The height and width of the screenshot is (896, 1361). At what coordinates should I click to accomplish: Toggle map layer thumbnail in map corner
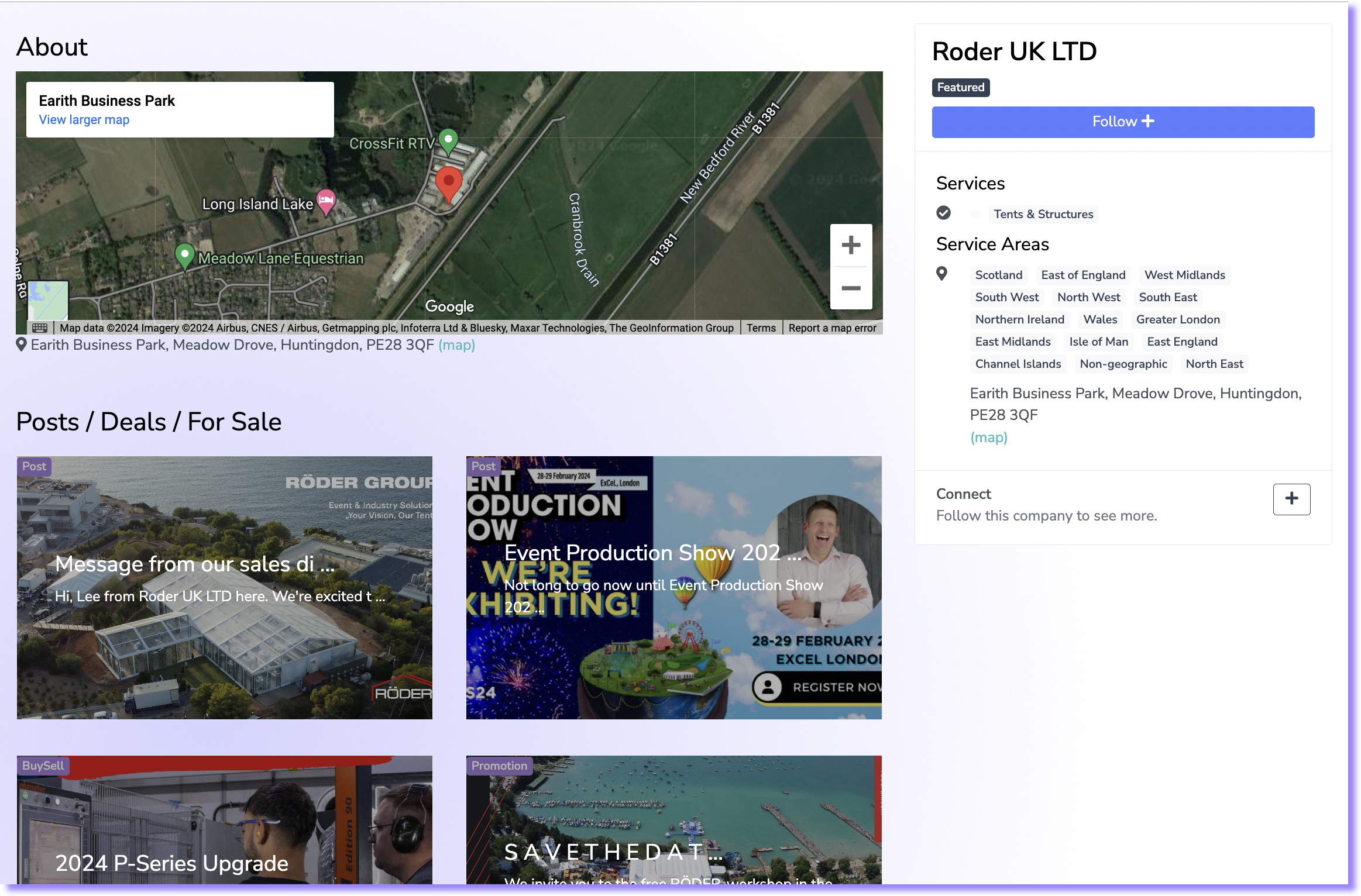click(48, 300)
